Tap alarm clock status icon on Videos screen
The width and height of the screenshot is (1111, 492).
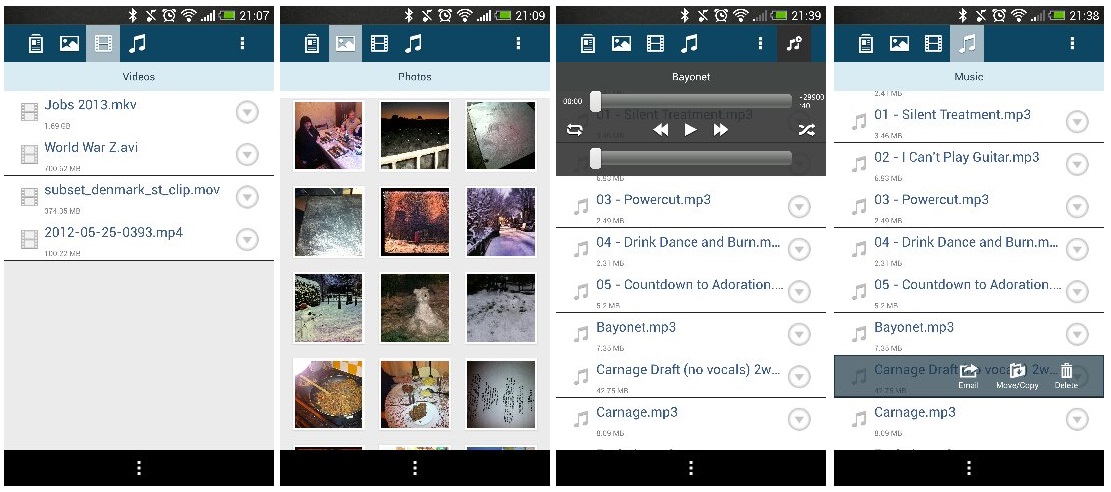[168, 15]
